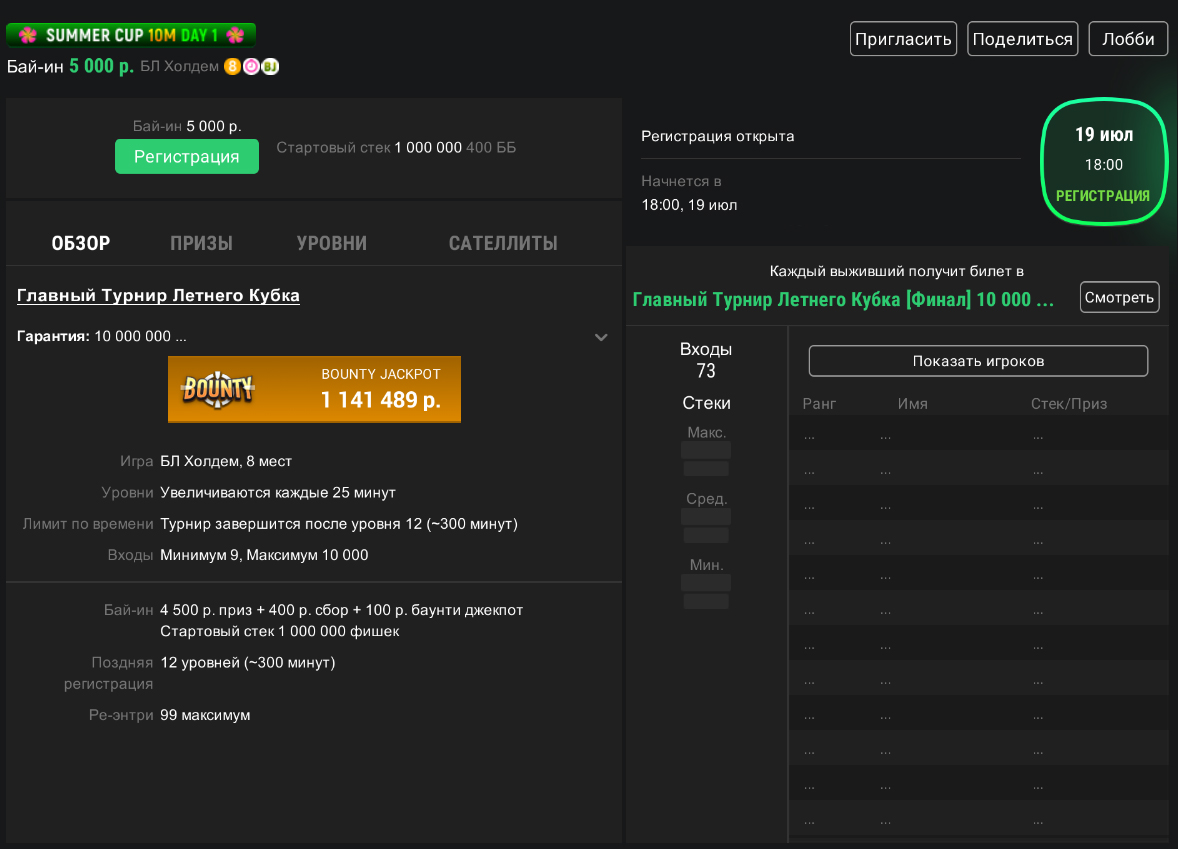Expand the Гарантия details chevron
This screenshot has height=849, width=1178.
point(601,337)
